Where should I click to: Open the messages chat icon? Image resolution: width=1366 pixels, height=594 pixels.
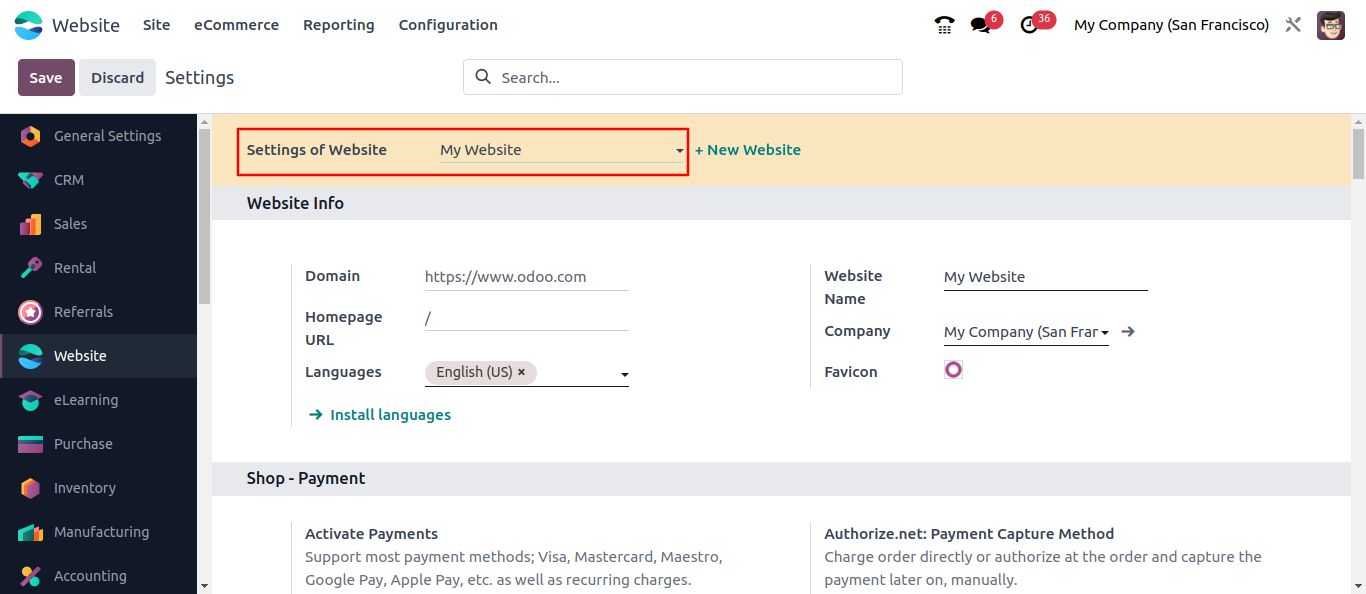(x=981, y=26)
